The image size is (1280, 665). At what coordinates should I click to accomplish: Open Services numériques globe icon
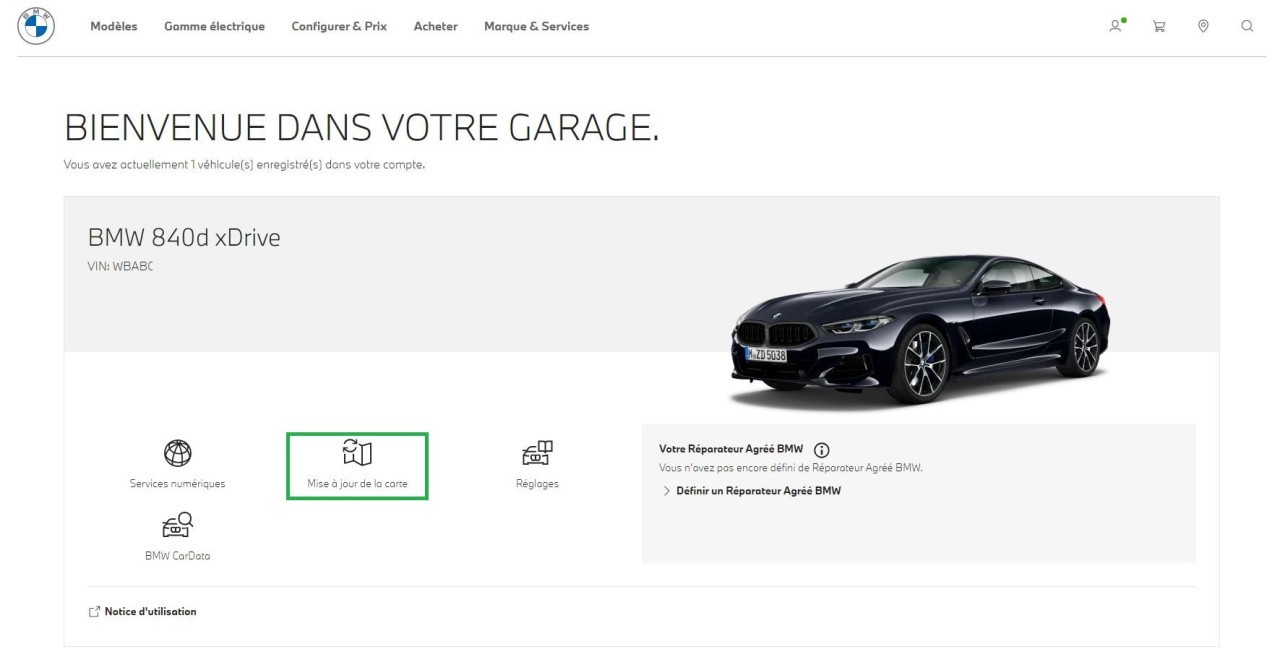177,454
